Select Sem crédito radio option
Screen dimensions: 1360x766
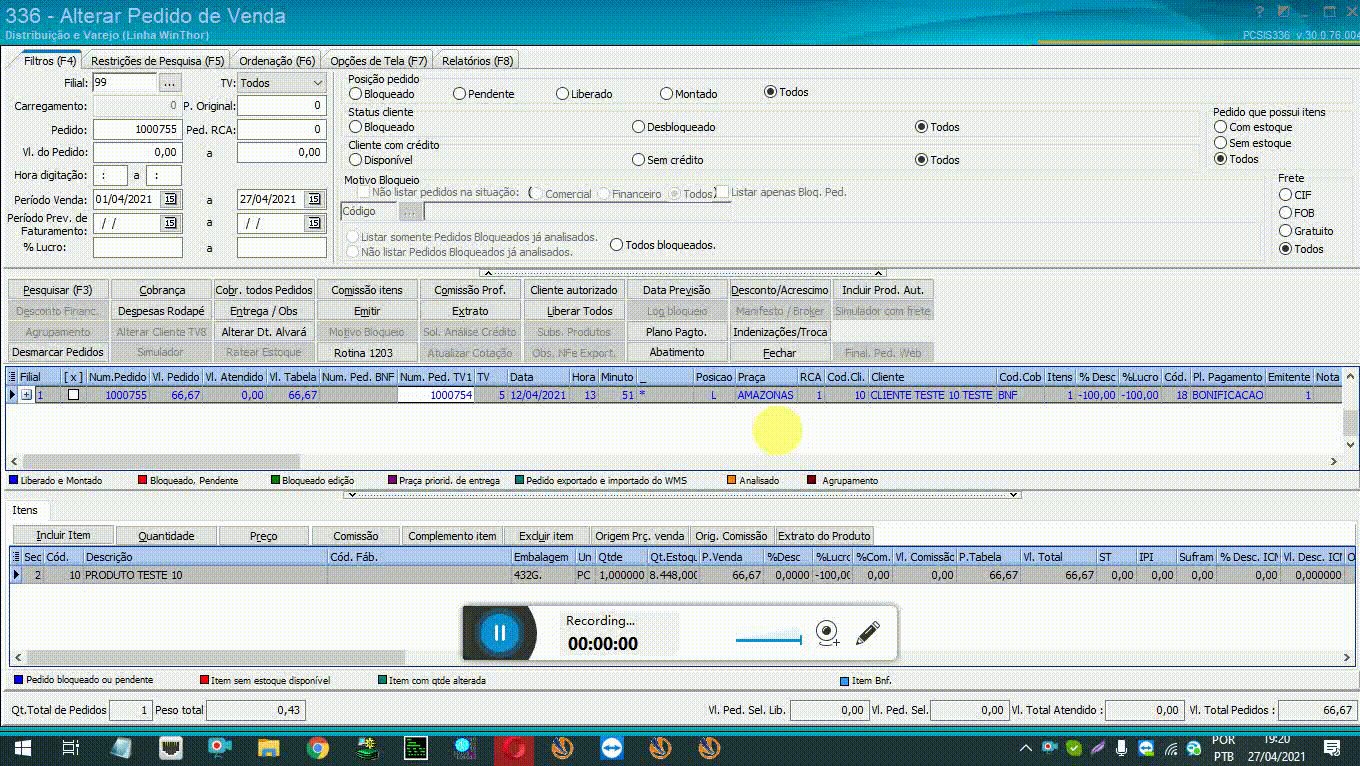click(x=638, y=160)
